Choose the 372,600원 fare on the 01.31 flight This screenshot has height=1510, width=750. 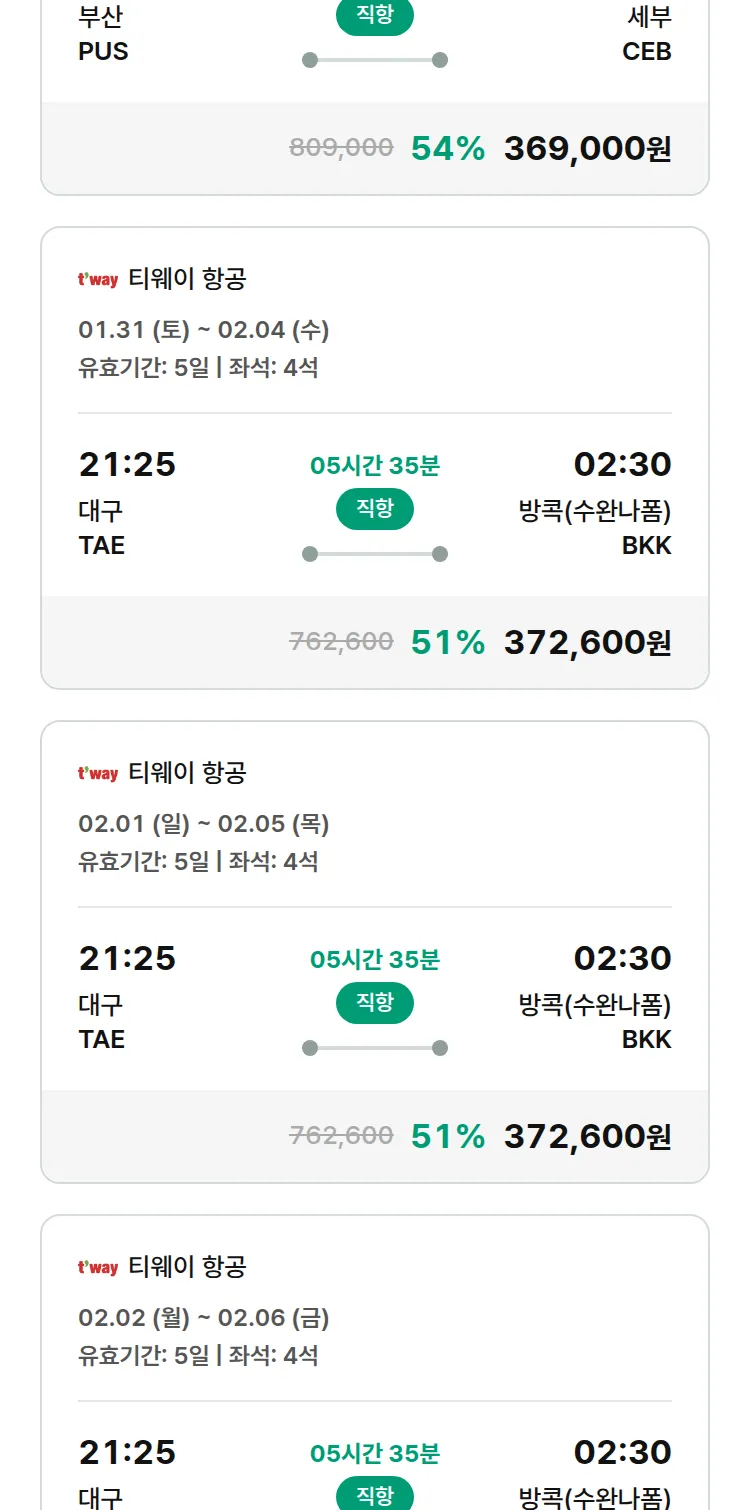tap(587, 642)
